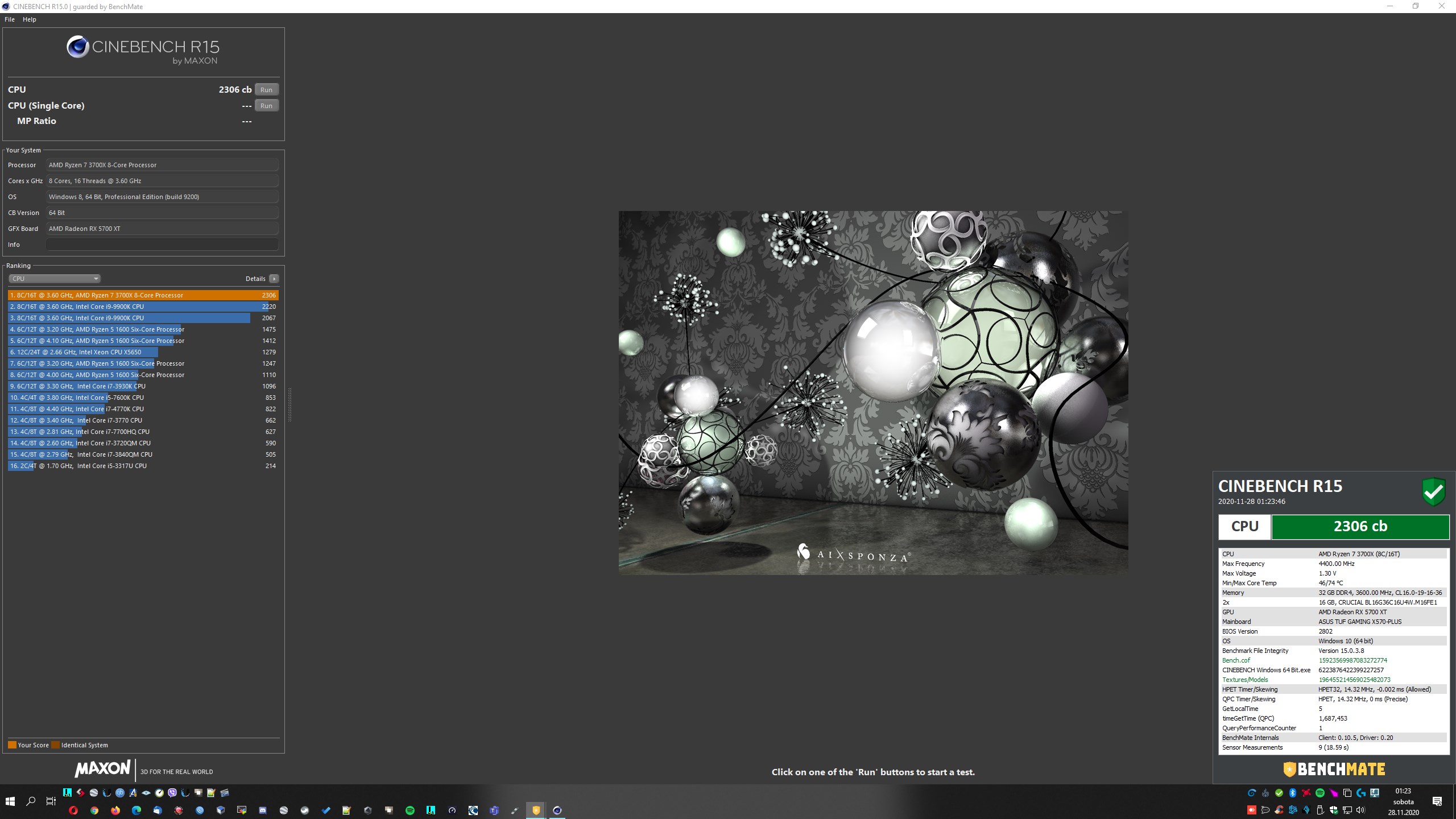Select ranking row 1 Ryzen 7 3700X
This screenshot has width=1456, height=819.
click(143, 295)
